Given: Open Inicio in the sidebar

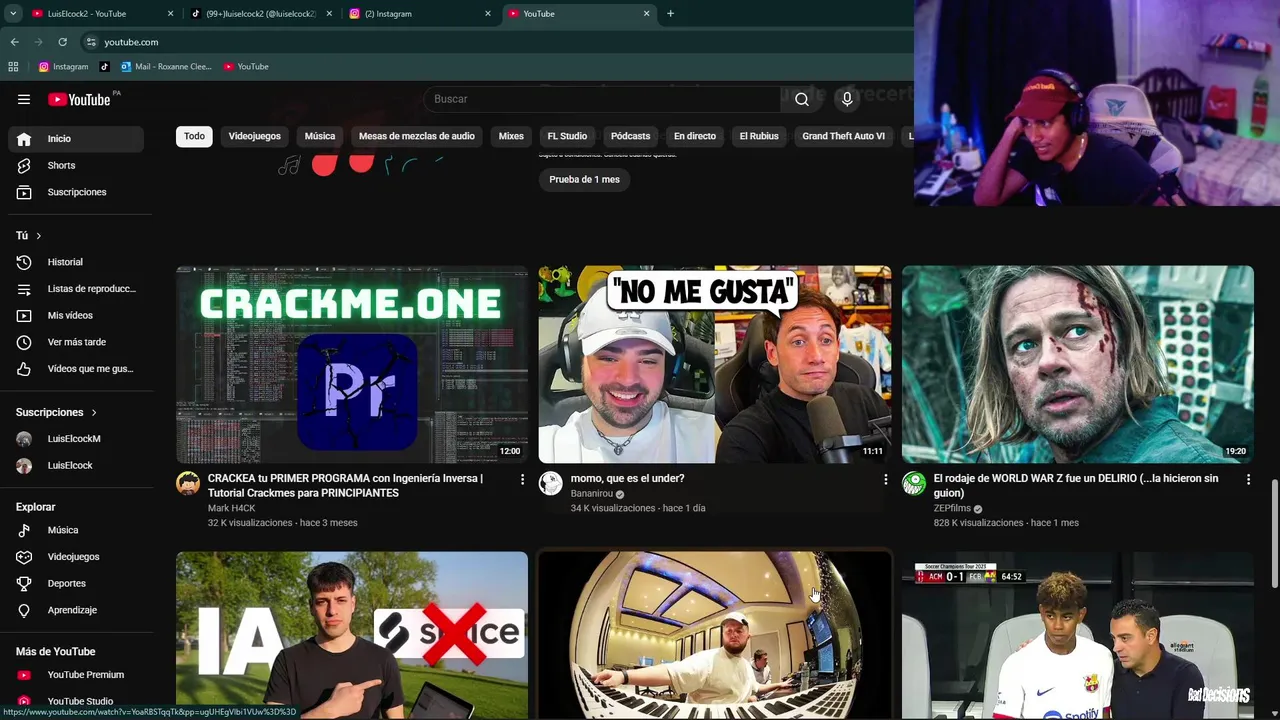Looking at the screenshot, I should [76, 139].
